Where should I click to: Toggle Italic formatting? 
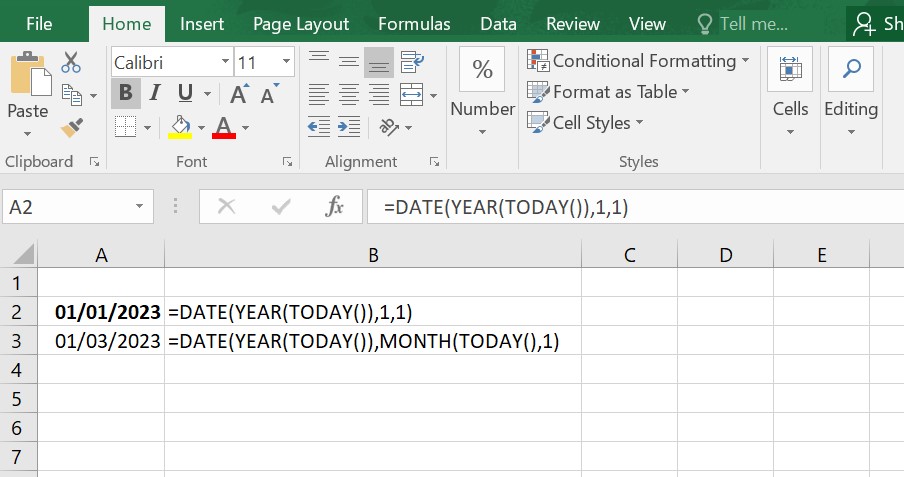[x=155, y=93]
